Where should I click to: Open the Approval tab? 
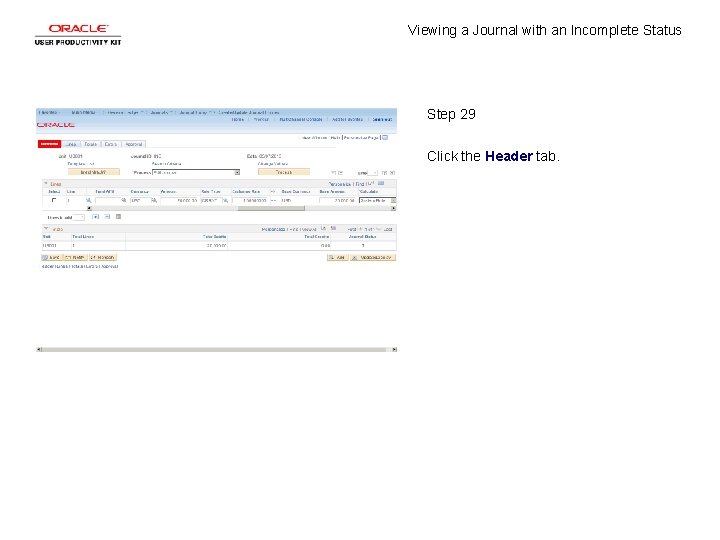point(134,144)
